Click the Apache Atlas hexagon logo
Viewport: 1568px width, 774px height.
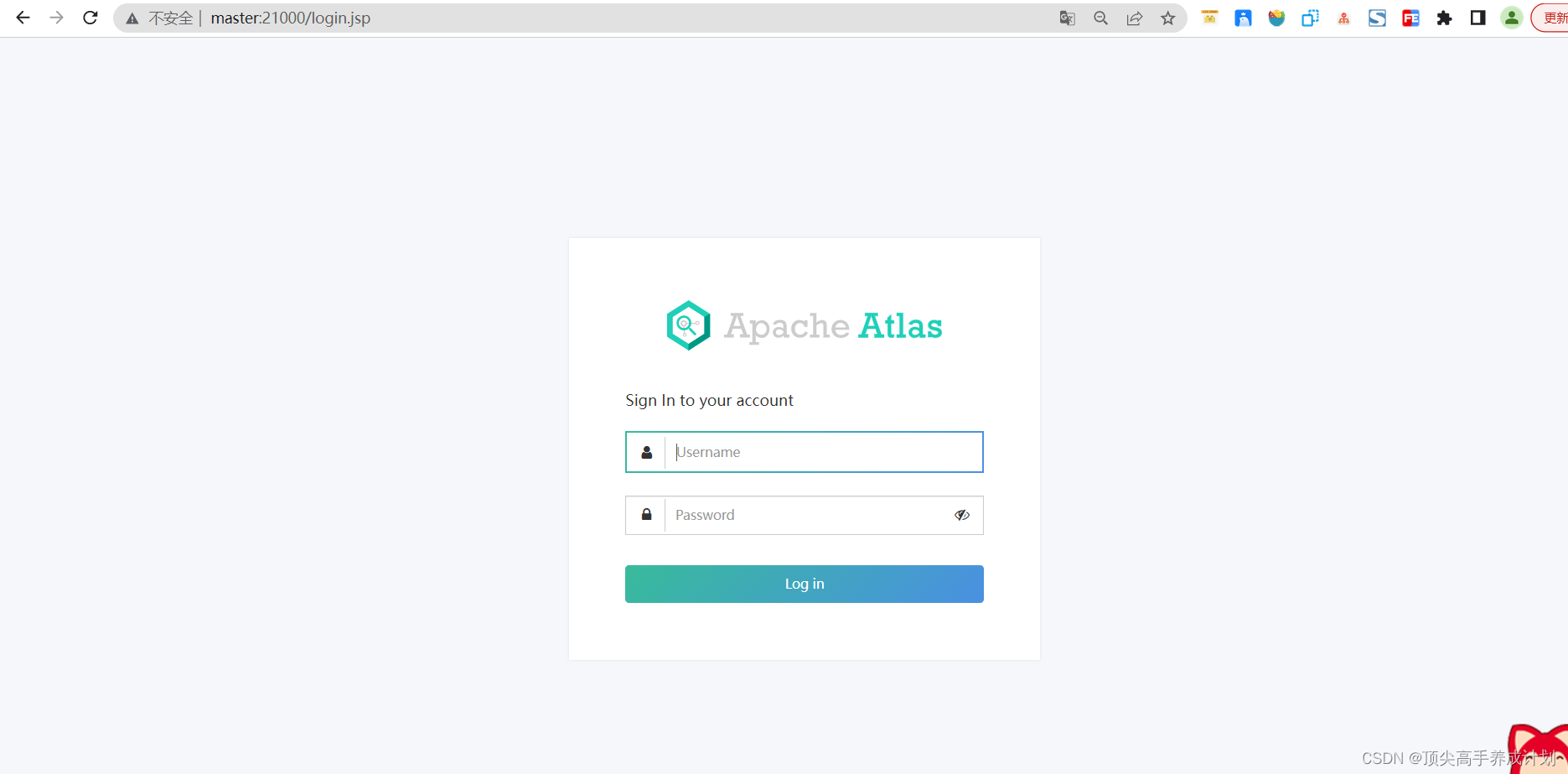point(688,325)
